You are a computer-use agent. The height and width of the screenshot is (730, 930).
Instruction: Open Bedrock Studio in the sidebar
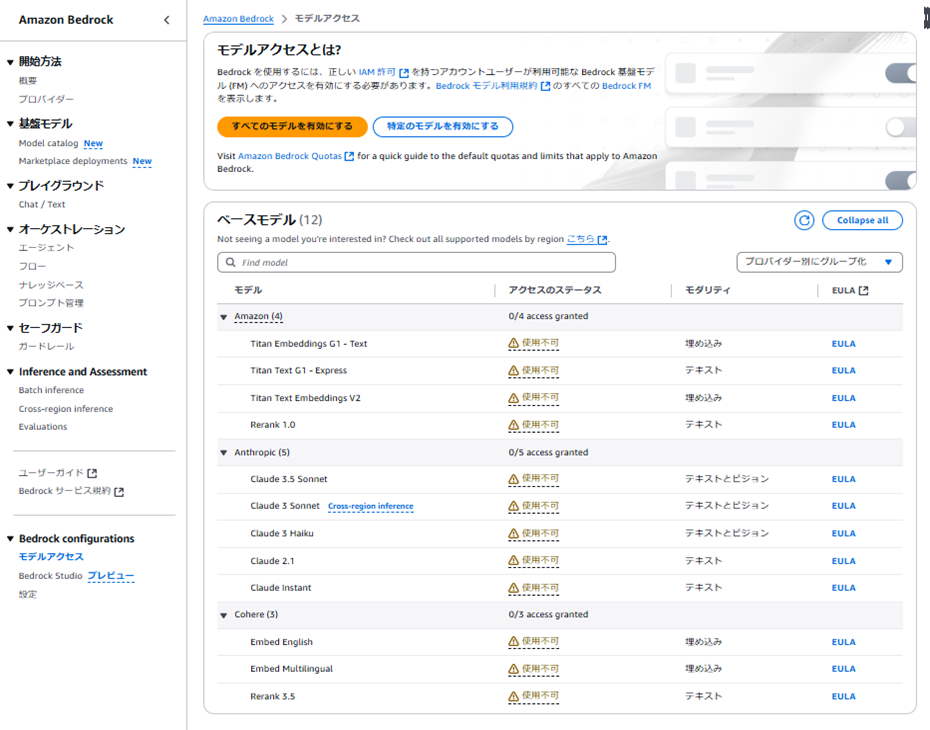(x=50, y=576)
